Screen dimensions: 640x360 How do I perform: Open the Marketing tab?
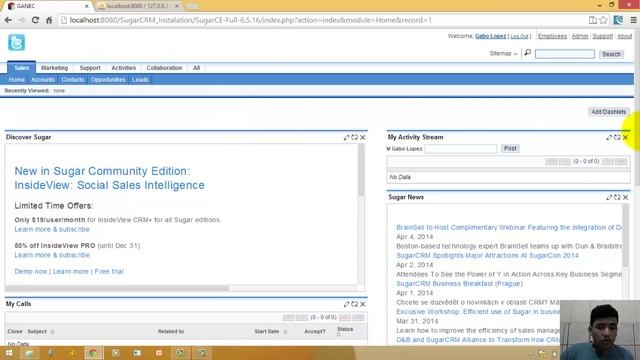tap(54, 68)
